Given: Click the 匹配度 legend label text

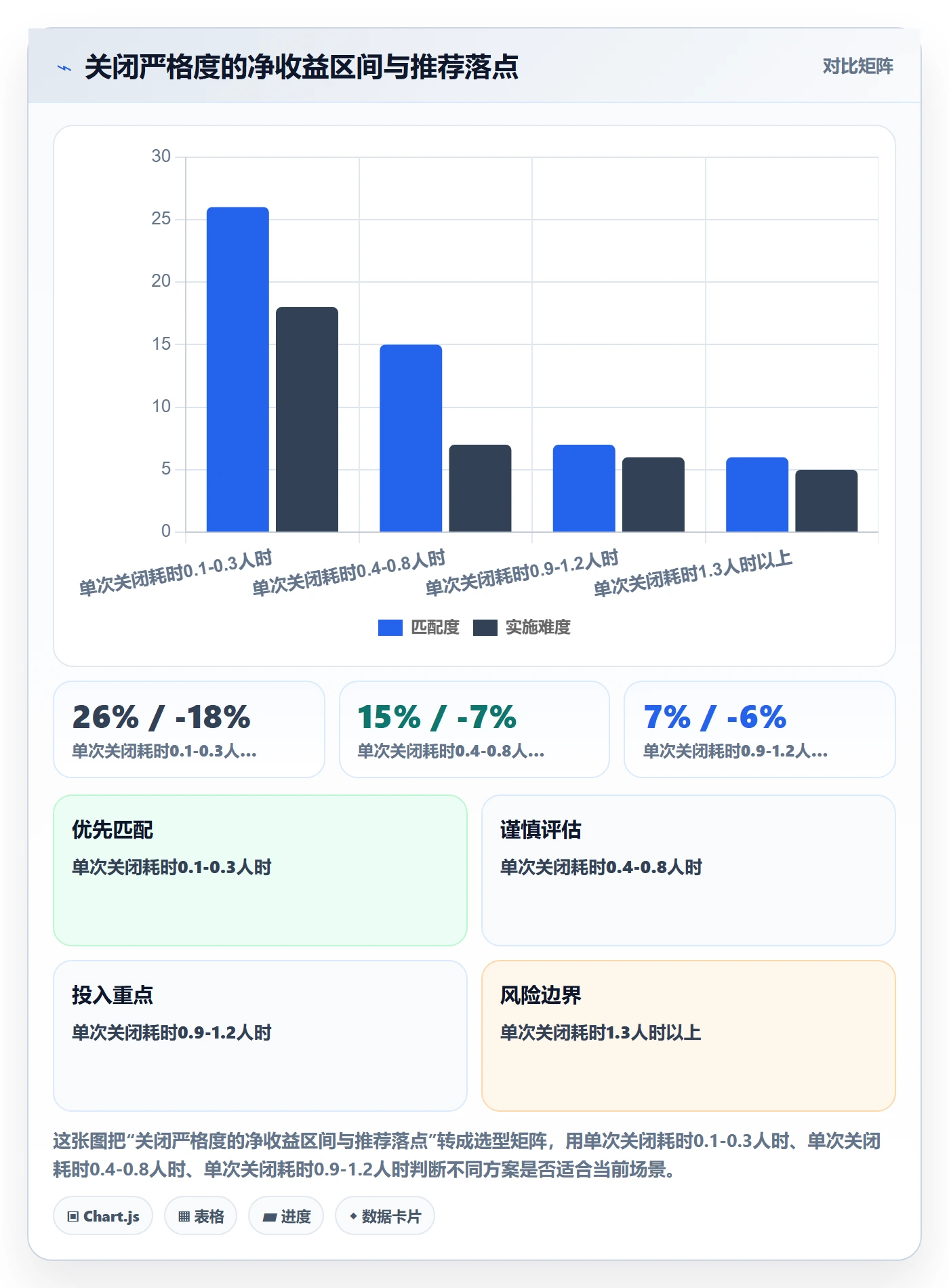Looking at the screenshot, I should (x=435, y=628).
